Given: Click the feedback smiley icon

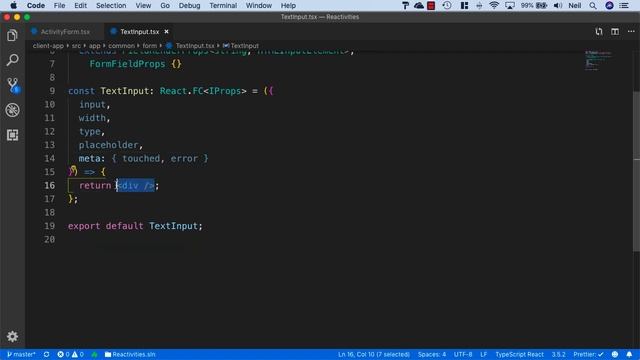Looking at the screenshot, I should tap(615, 354).
